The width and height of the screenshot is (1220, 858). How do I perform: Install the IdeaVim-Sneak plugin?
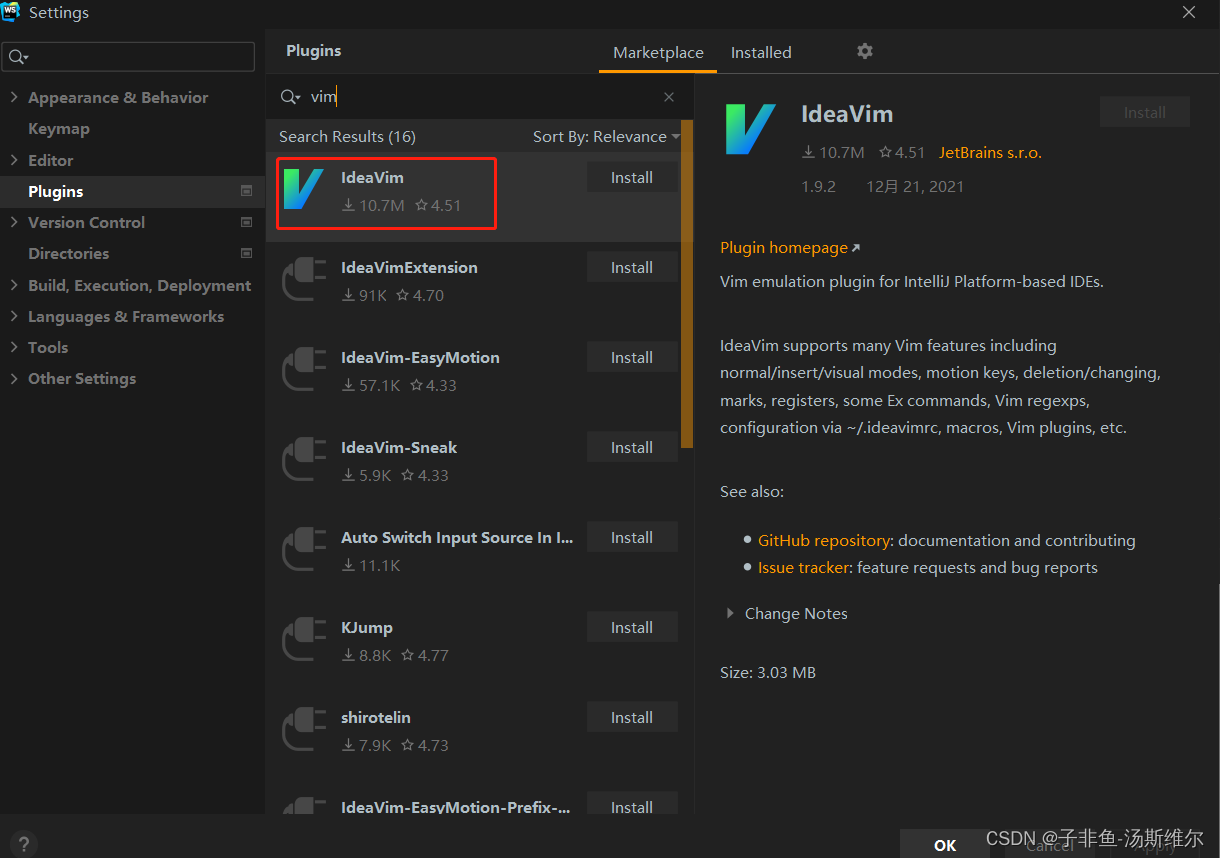click(x=632, y=447)
